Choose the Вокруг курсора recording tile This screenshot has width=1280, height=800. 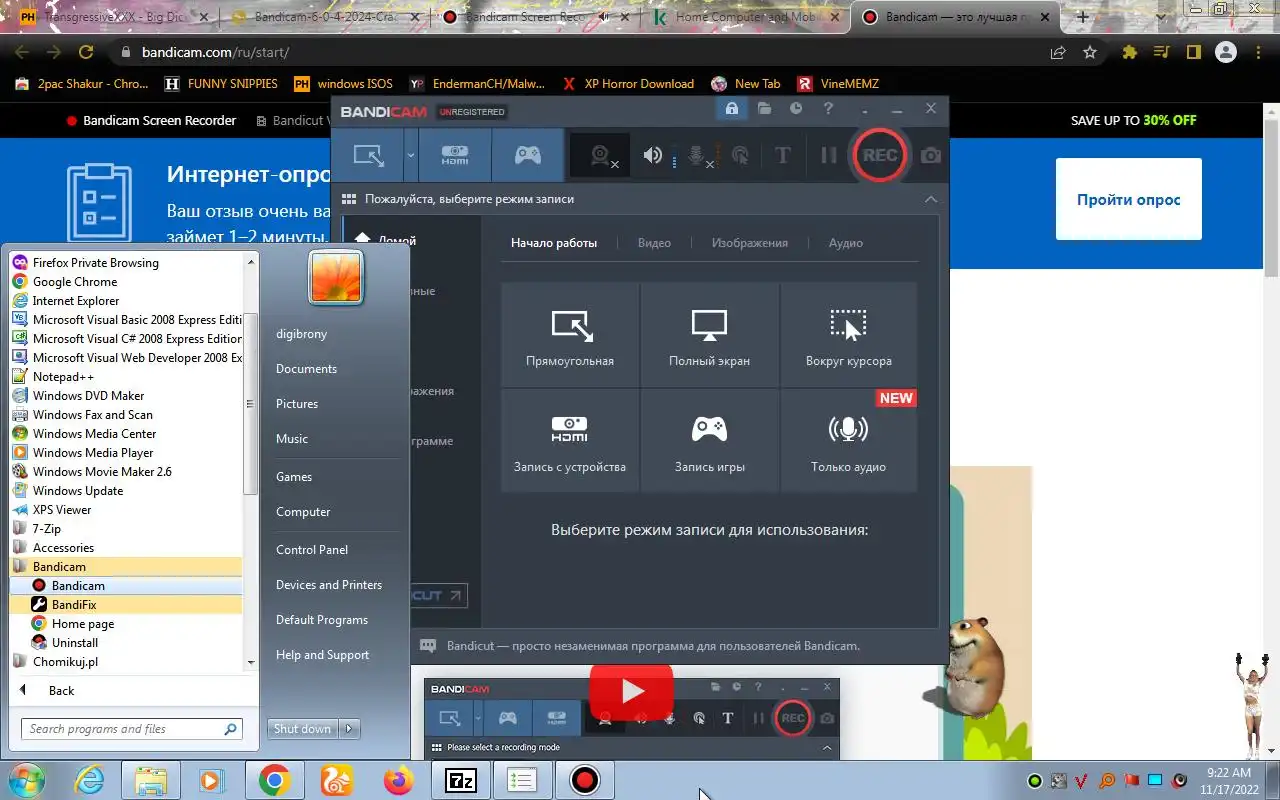[x=848, y=335]
